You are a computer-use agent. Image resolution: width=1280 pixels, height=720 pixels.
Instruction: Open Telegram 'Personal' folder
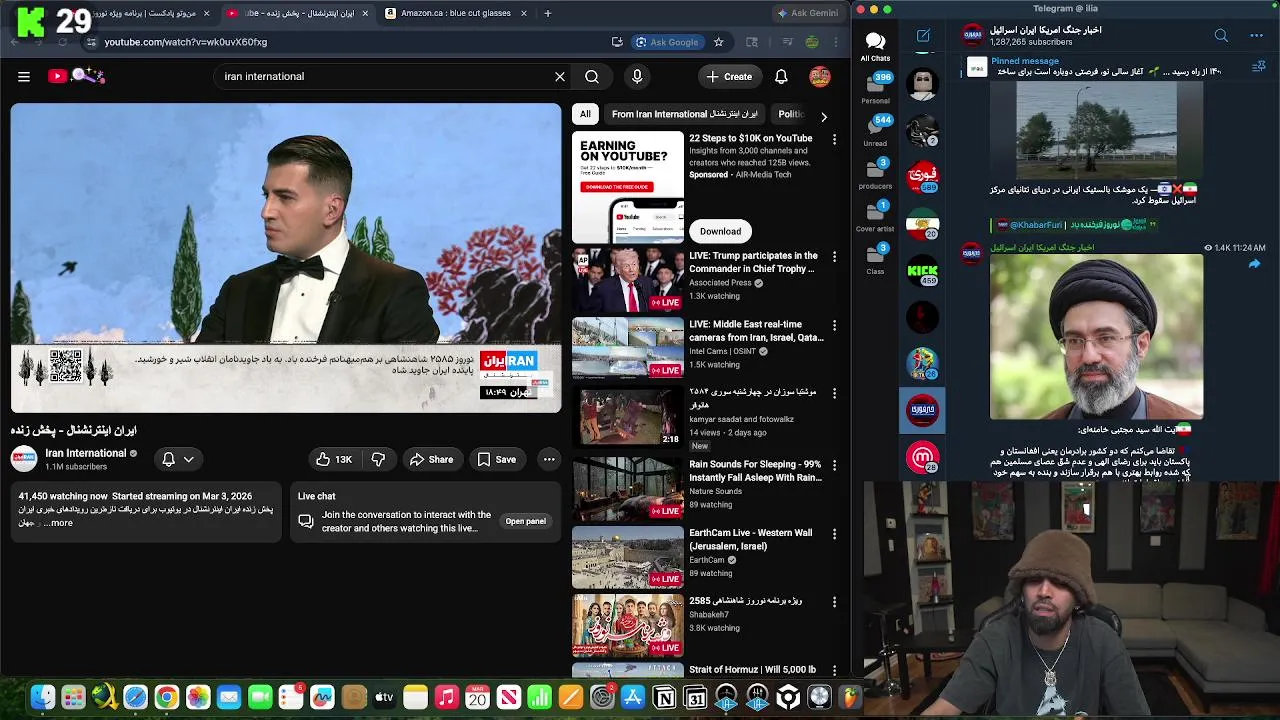[x=875, y=89]
